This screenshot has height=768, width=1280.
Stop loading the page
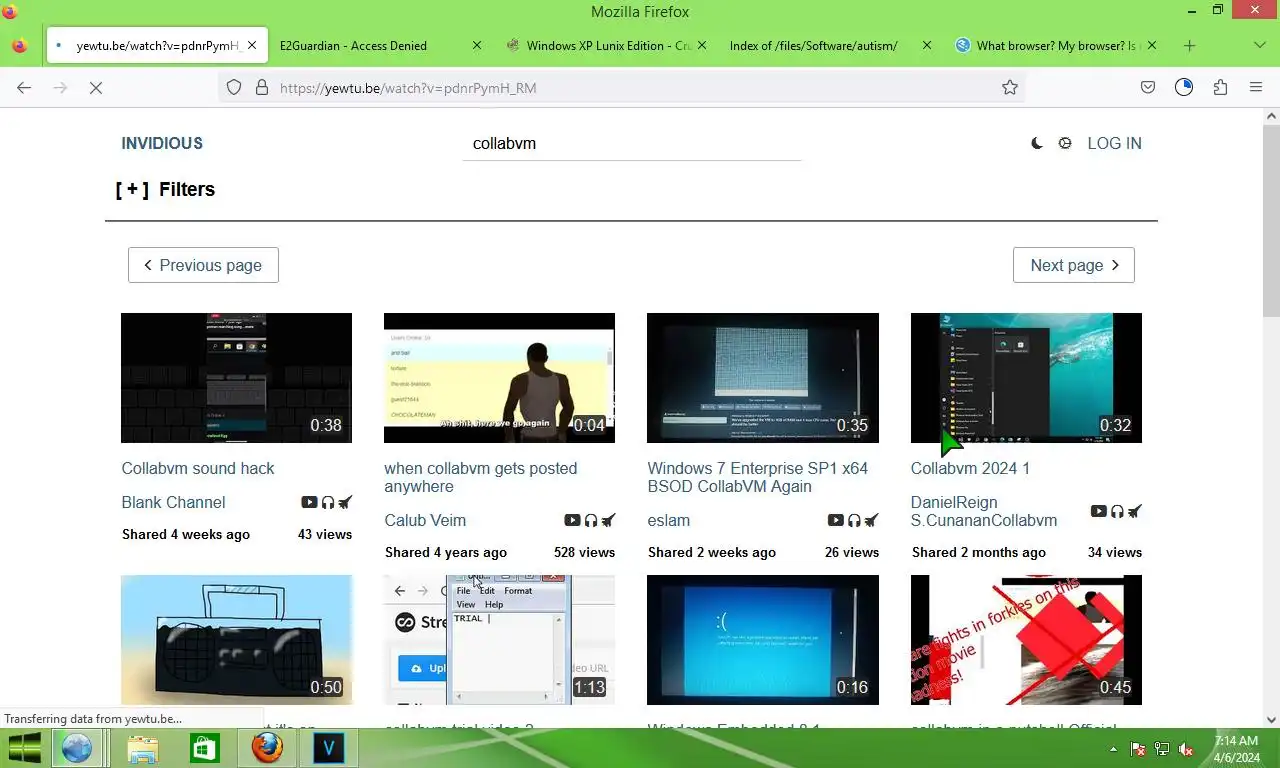click(96, 88)
